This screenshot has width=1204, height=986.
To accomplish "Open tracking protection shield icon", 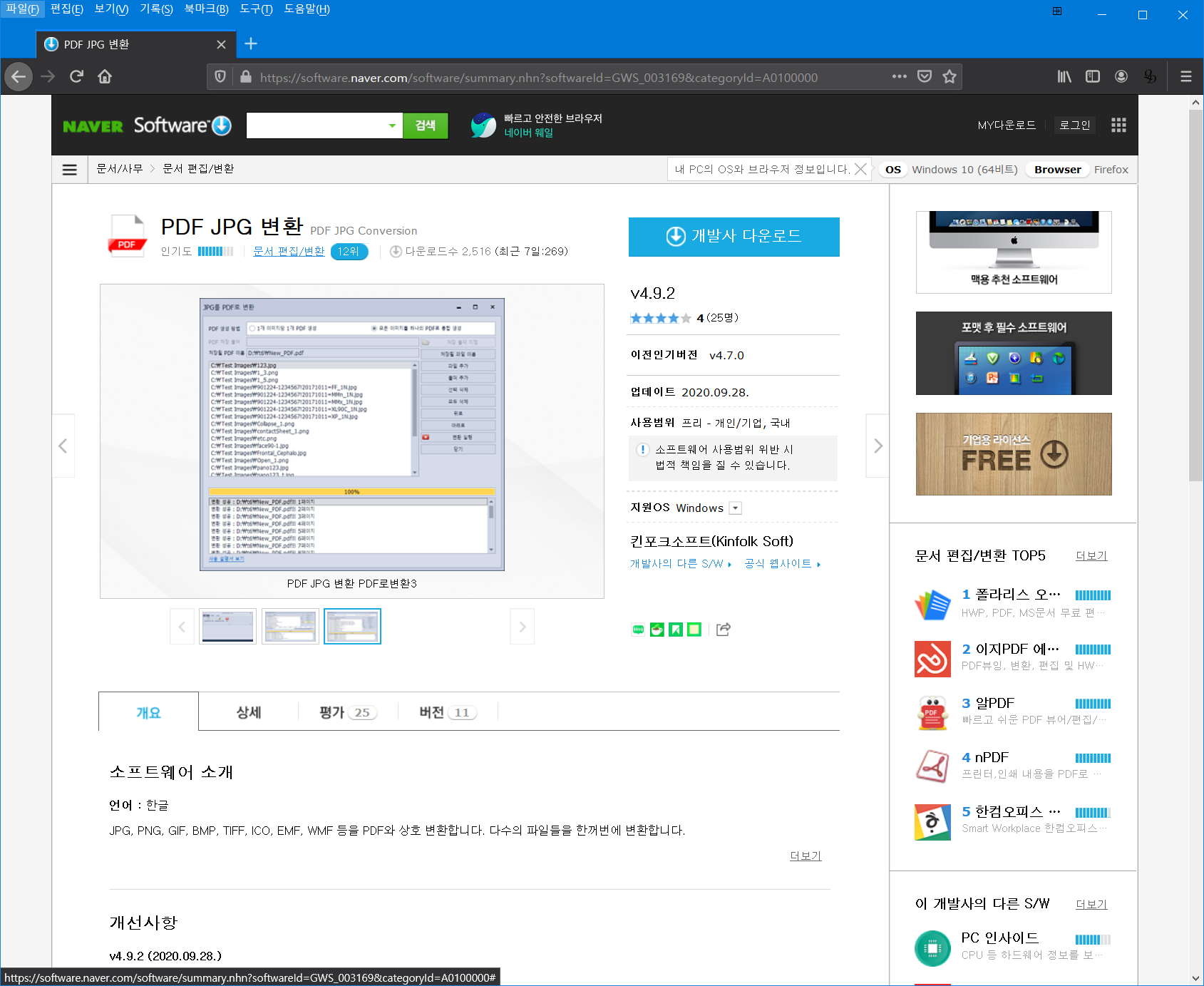I will 220,77.
